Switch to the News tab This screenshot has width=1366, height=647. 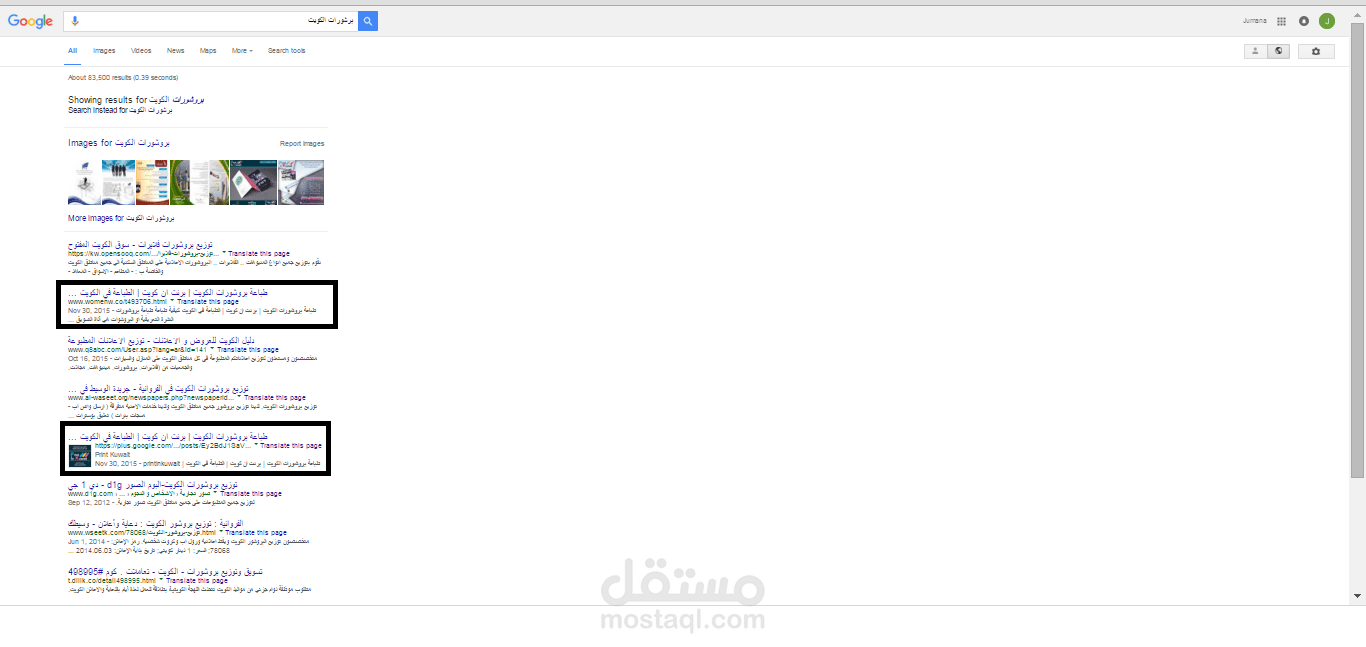176,50
